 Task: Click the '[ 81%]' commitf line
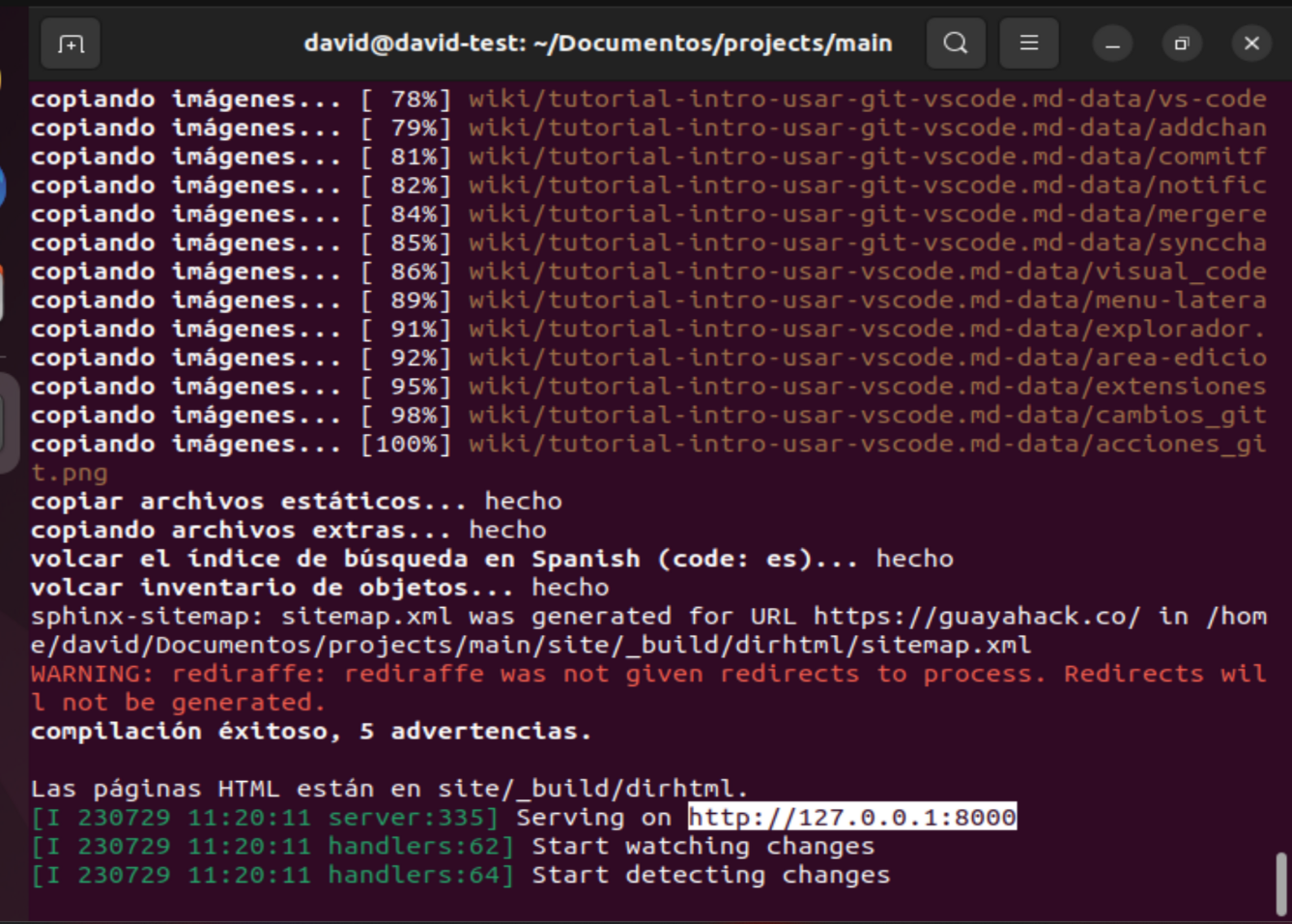(648, 157)
